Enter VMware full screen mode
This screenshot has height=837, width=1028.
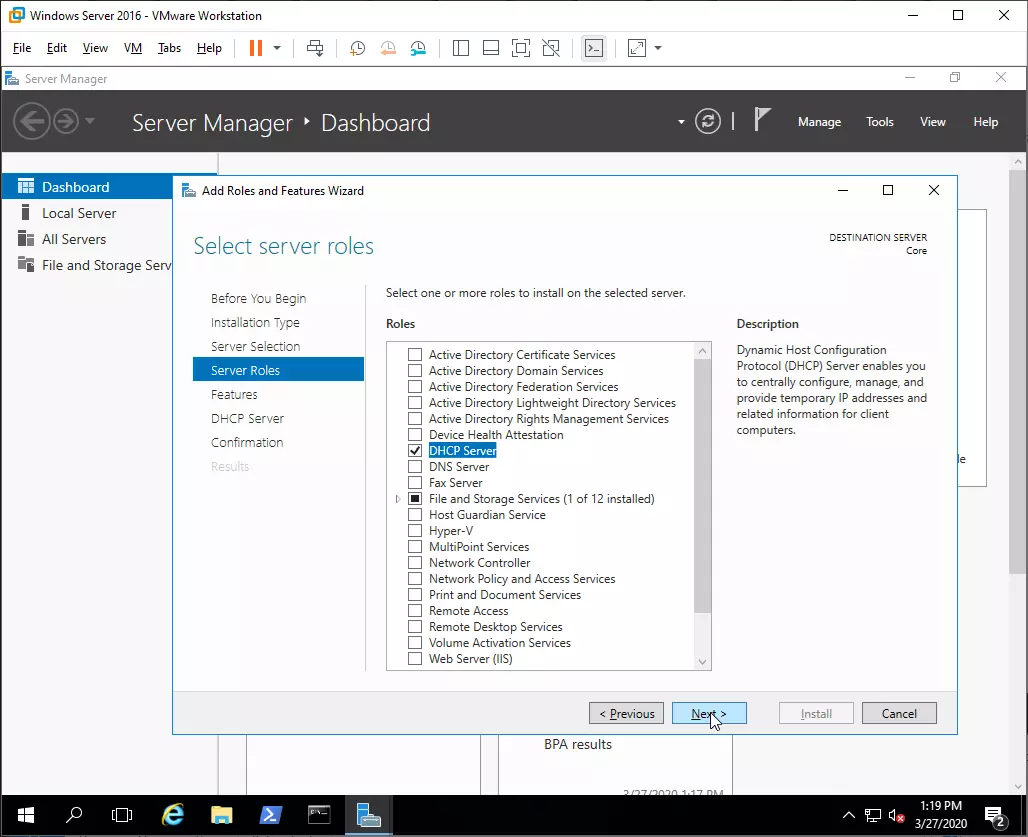pyautogui.click(x=521, y=48)
